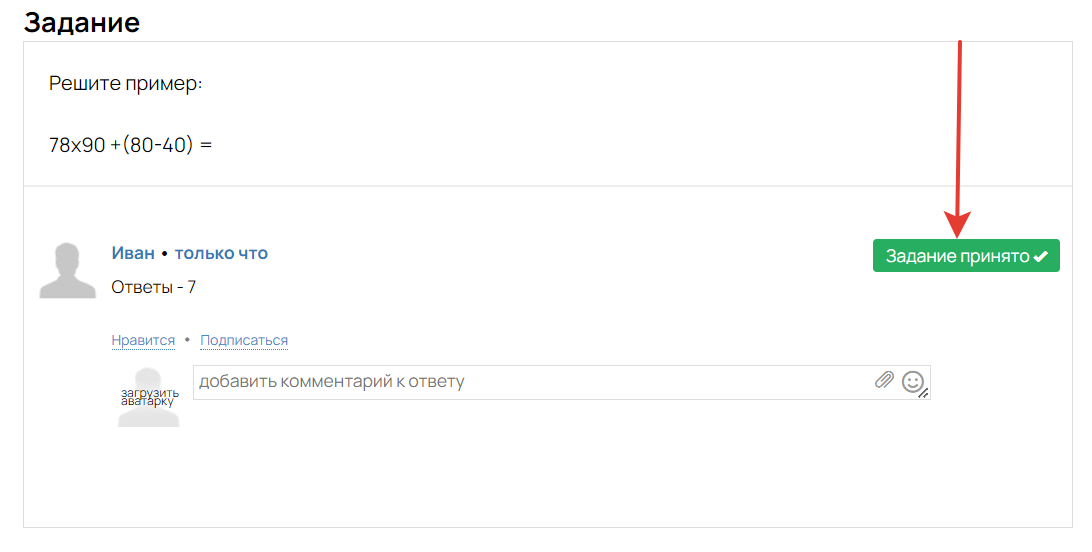Click the bullet between Иван and только что
This screenshot has width=1092, height=552.
click(x=164, y=254)
